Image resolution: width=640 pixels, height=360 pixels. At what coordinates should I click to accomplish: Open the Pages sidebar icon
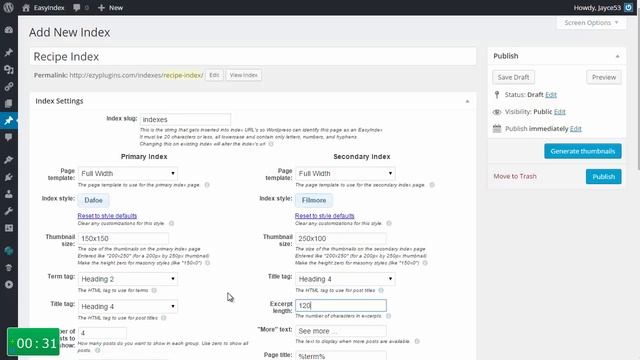click(9, 104)
